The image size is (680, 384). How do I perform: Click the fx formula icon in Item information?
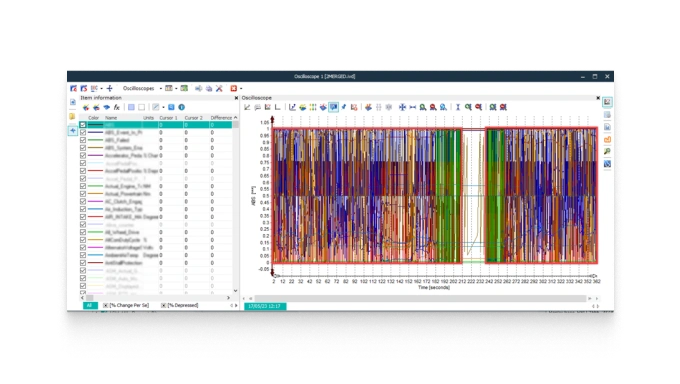pyautogui.click(x=117, y=107)
